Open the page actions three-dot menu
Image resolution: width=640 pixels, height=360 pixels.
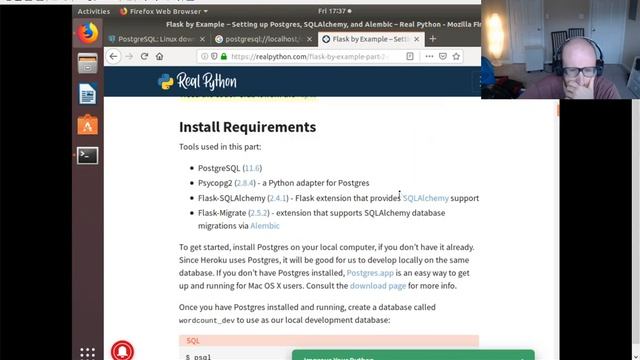click(429, 56)
